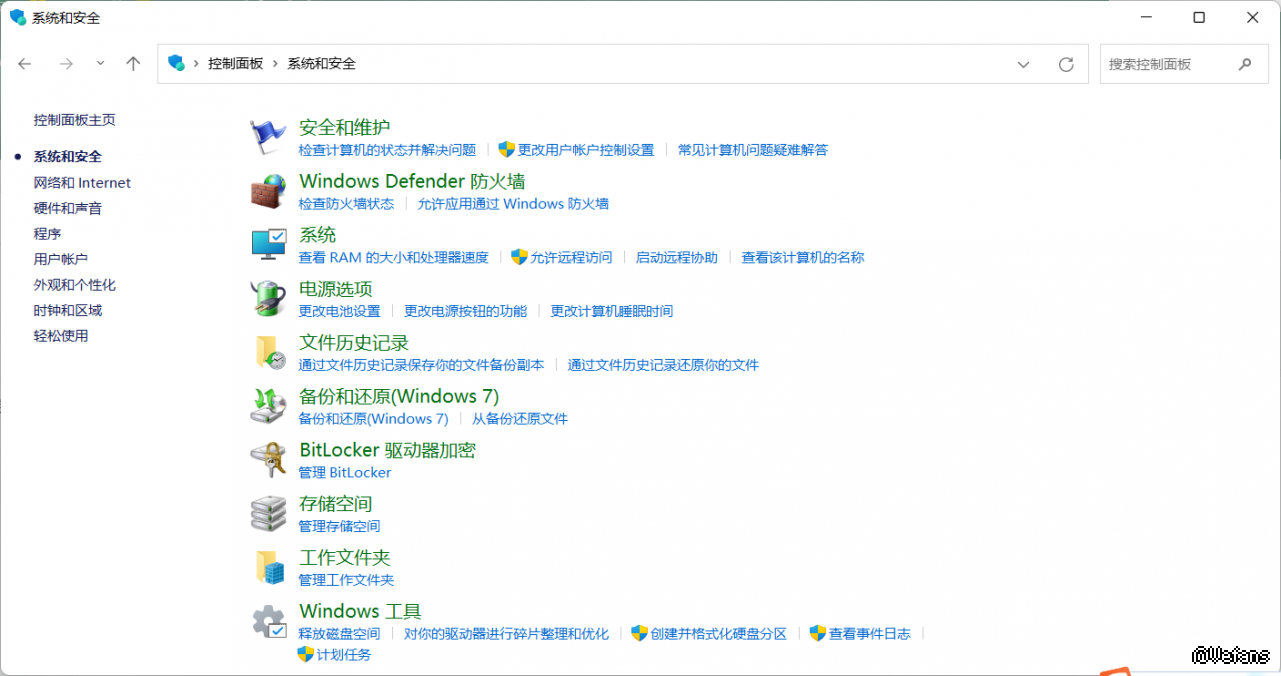This screenshot has height=676, width=1281.
Task: Click the 备份和还原 drive icon
Action: coord(268,406)
